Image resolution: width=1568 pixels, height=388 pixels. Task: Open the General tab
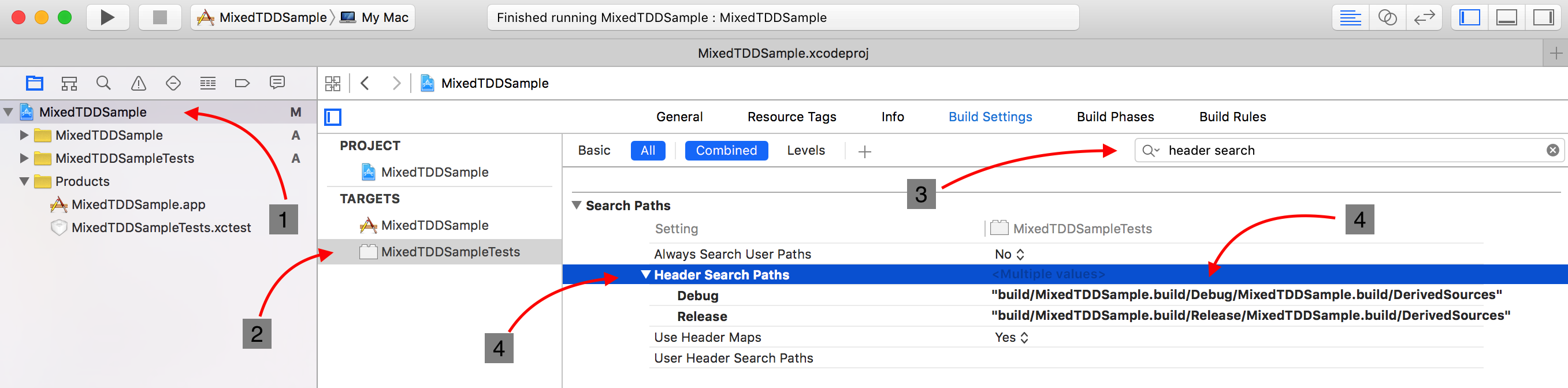click(679, 117)
